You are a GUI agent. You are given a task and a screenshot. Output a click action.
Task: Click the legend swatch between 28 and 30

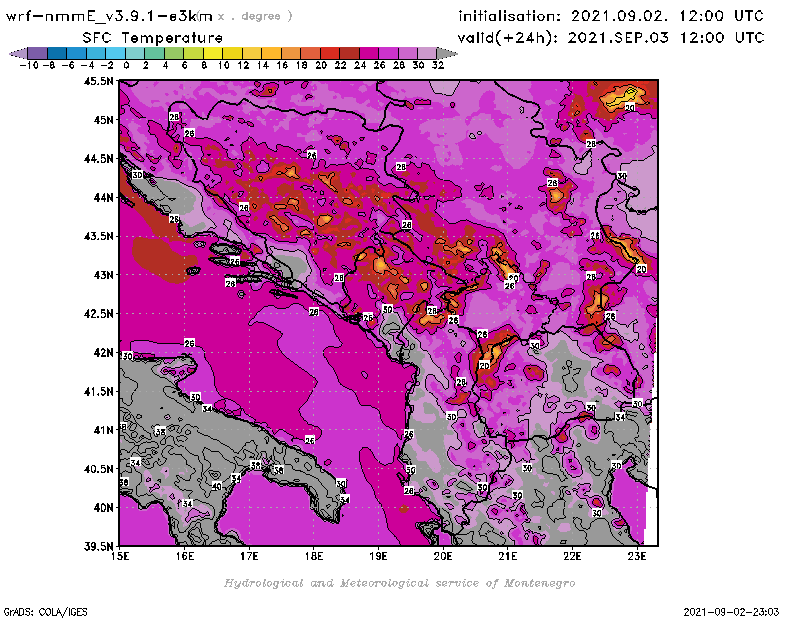click(407, 53)
